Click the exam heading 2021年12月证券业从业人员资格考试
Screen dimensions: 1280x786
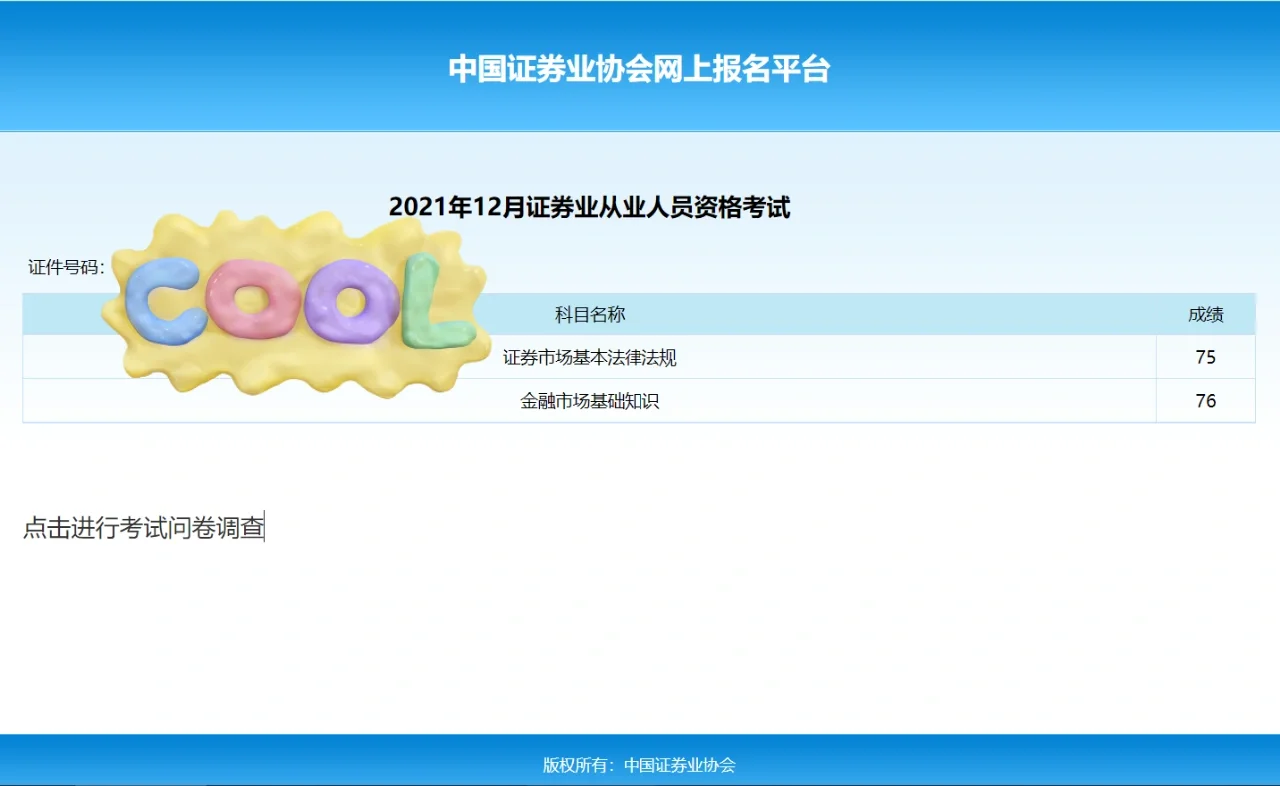click(590, 207)
